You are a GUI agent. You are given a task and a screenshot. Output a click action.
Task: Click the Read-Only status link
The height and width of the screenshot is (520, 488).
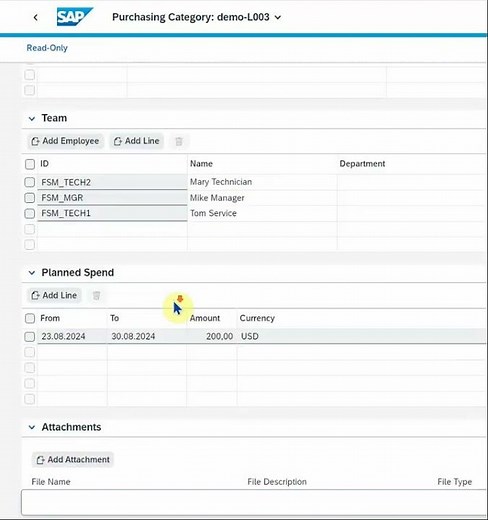click(x=47, y=48)
